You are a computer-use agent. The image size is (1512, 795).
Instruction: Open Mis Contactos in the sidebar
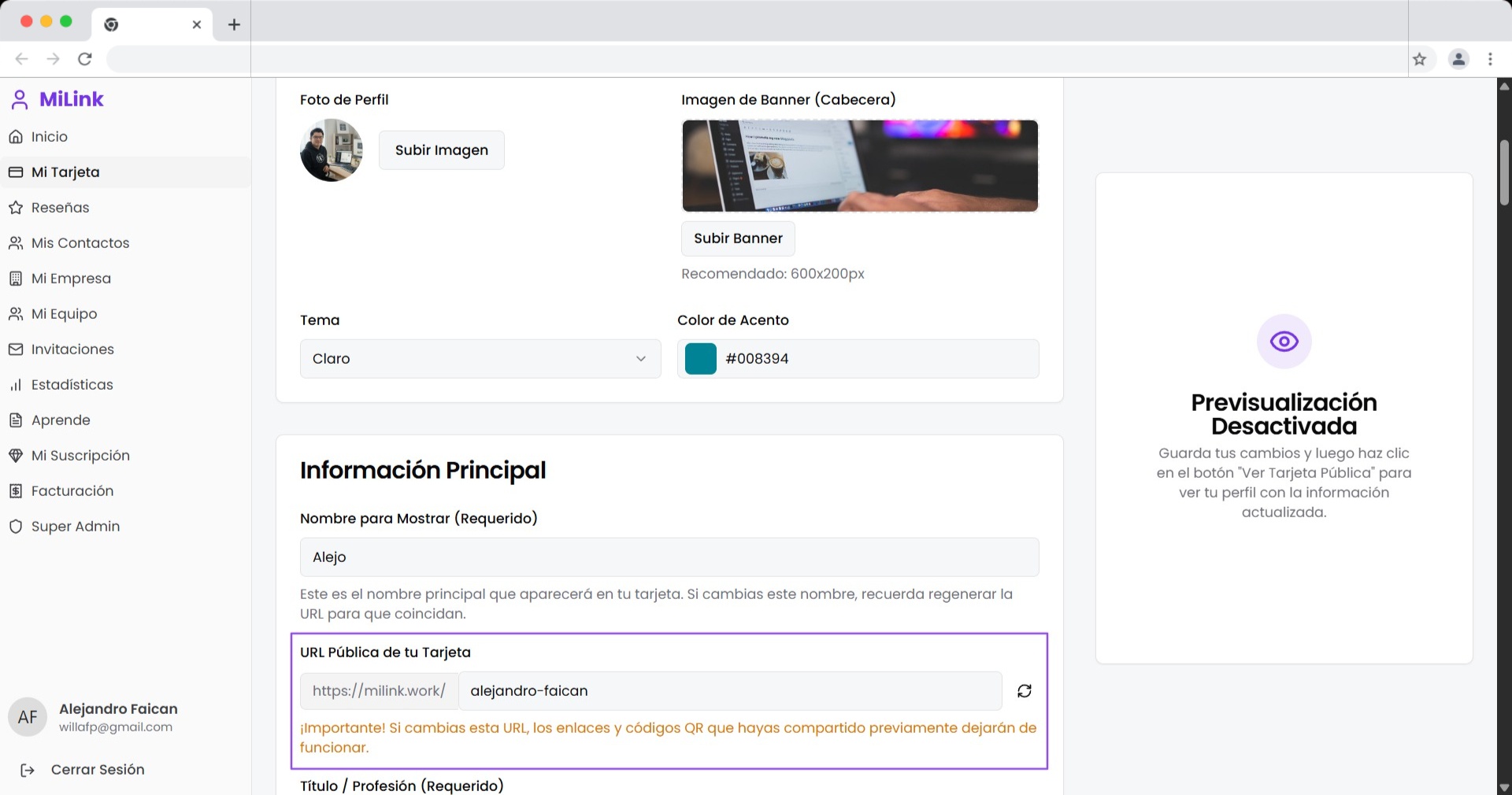80,243
